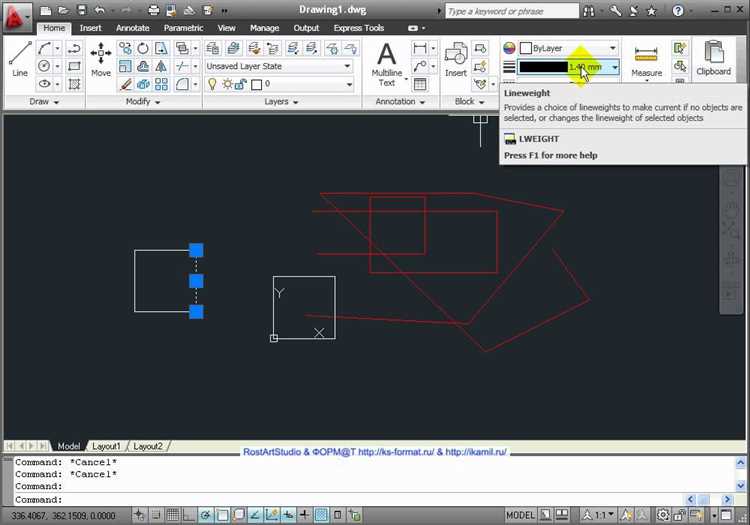Viewport: 750px width, 525px height.
Task: Select the Move tool
Action: [101, 59]
